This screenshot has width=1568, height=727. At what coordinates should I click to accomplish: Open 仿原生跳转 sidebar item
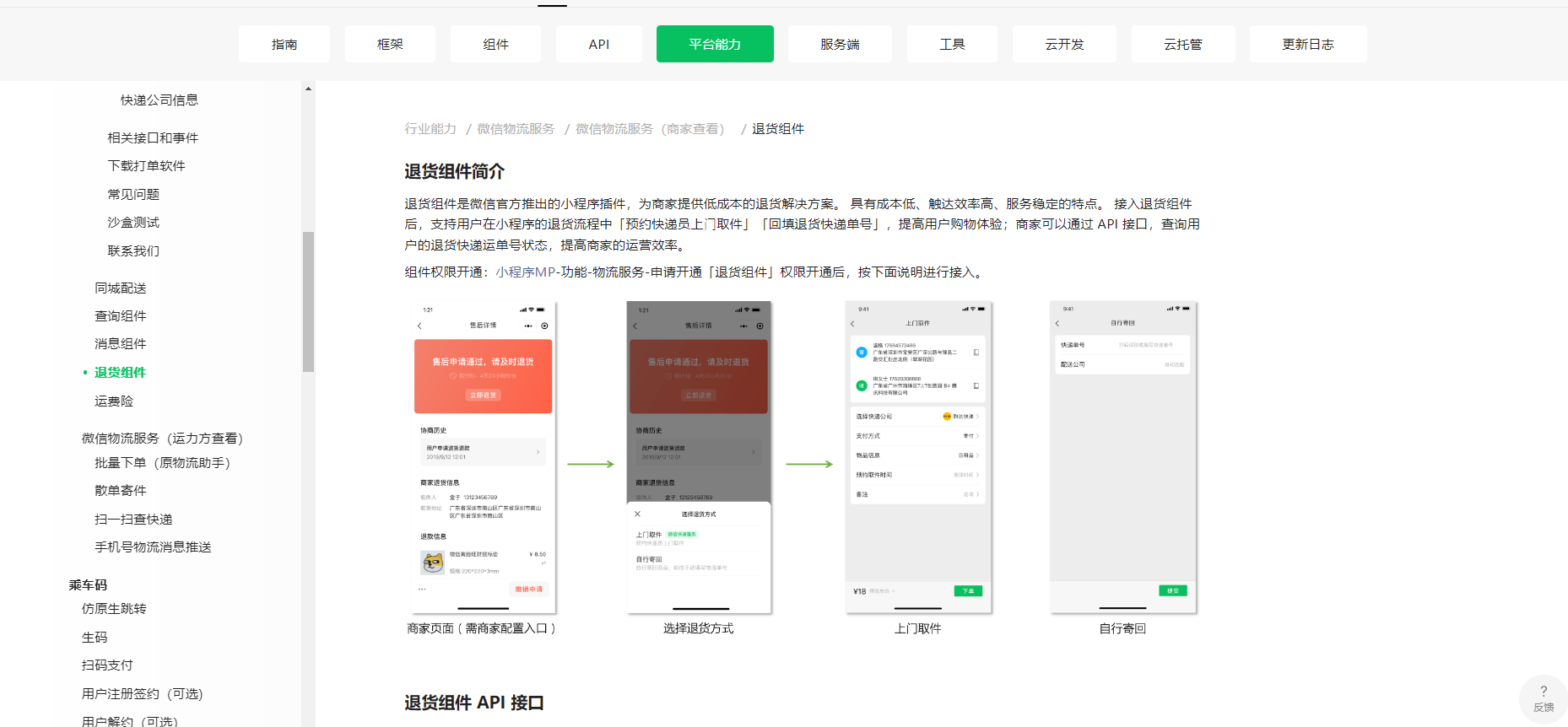114,608
